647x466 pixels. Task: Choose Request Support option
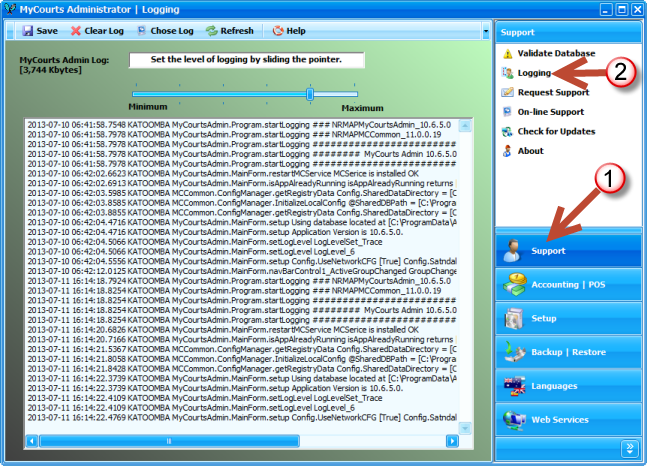pyautogui.click(x=552, y=92)
